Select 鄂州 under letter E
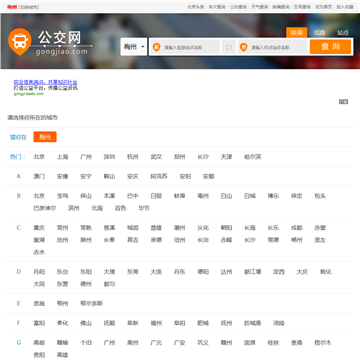Image resolution: width=360 pixels, height=360 pixels. [62, 304]
